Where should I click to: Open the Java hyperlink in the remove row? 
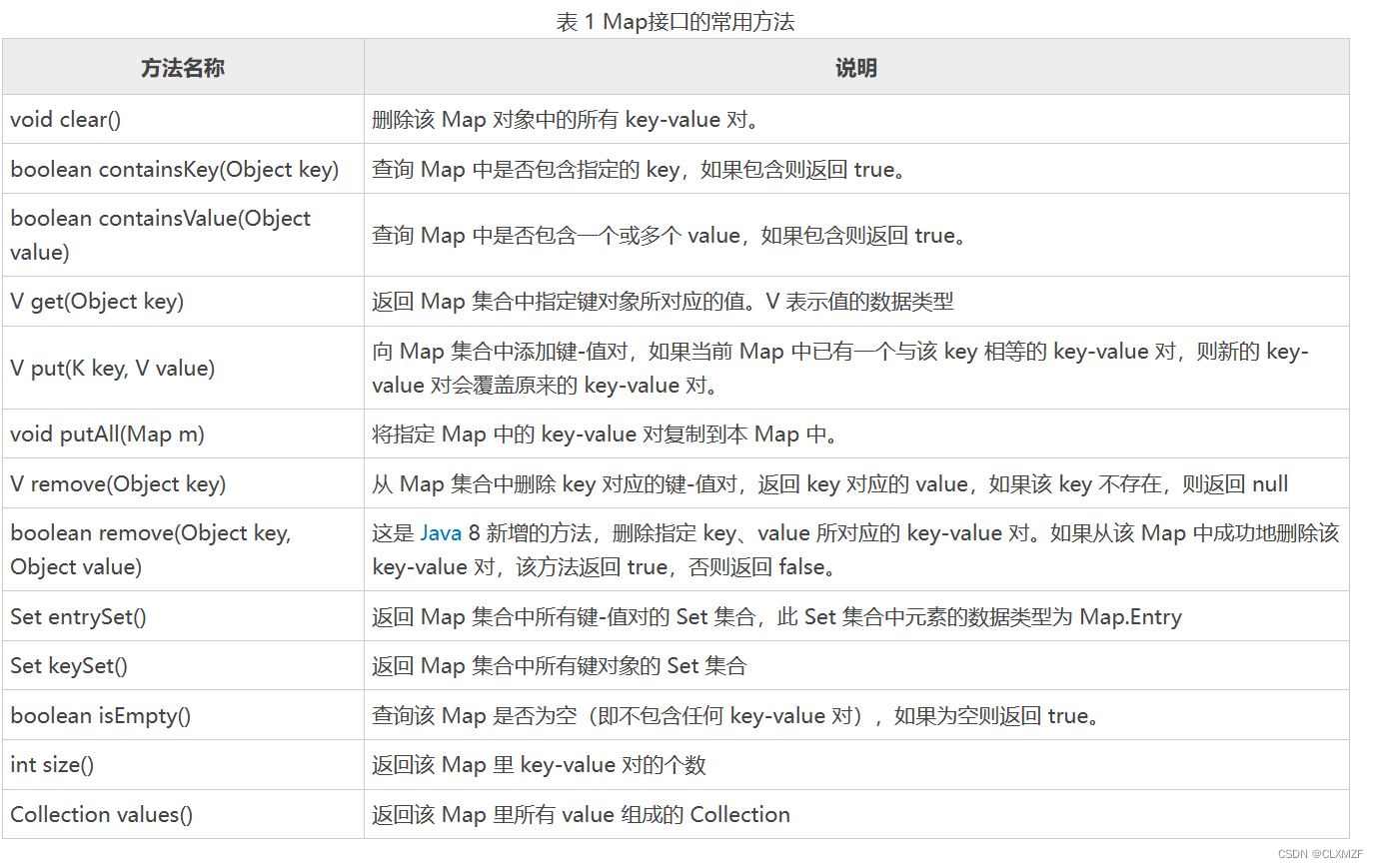[441, 533]
